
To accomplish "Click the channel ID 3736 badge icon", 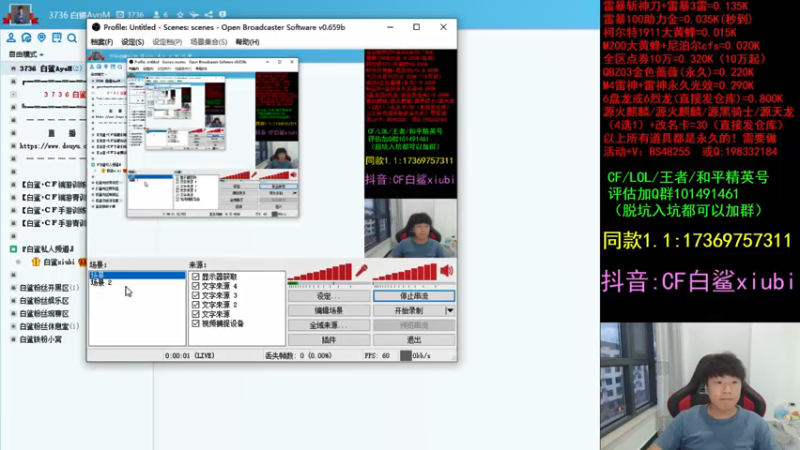I will (x=120, y=15).
